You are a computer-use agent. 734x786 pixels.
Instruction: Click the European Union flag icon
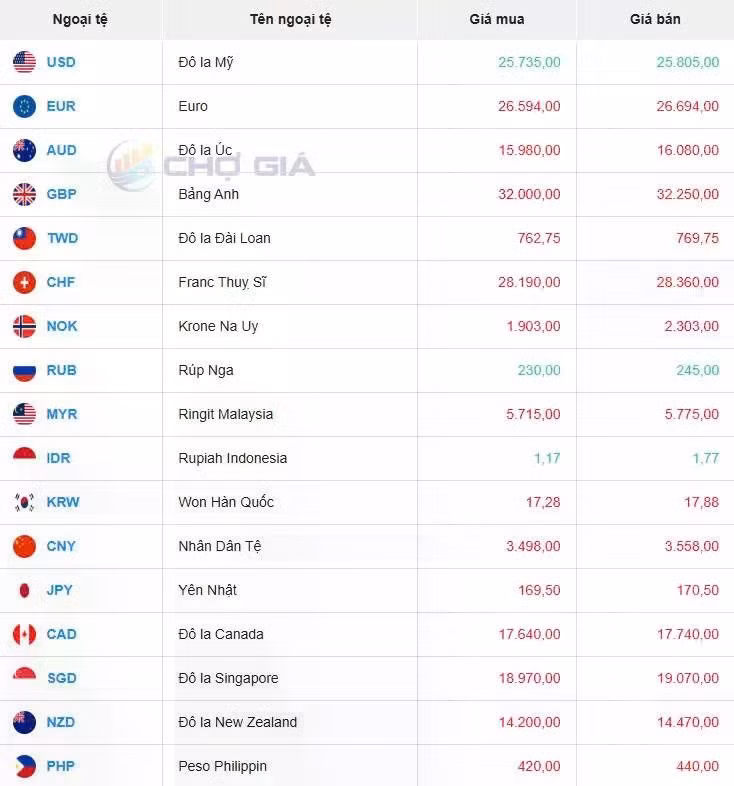tap(24, 106)
